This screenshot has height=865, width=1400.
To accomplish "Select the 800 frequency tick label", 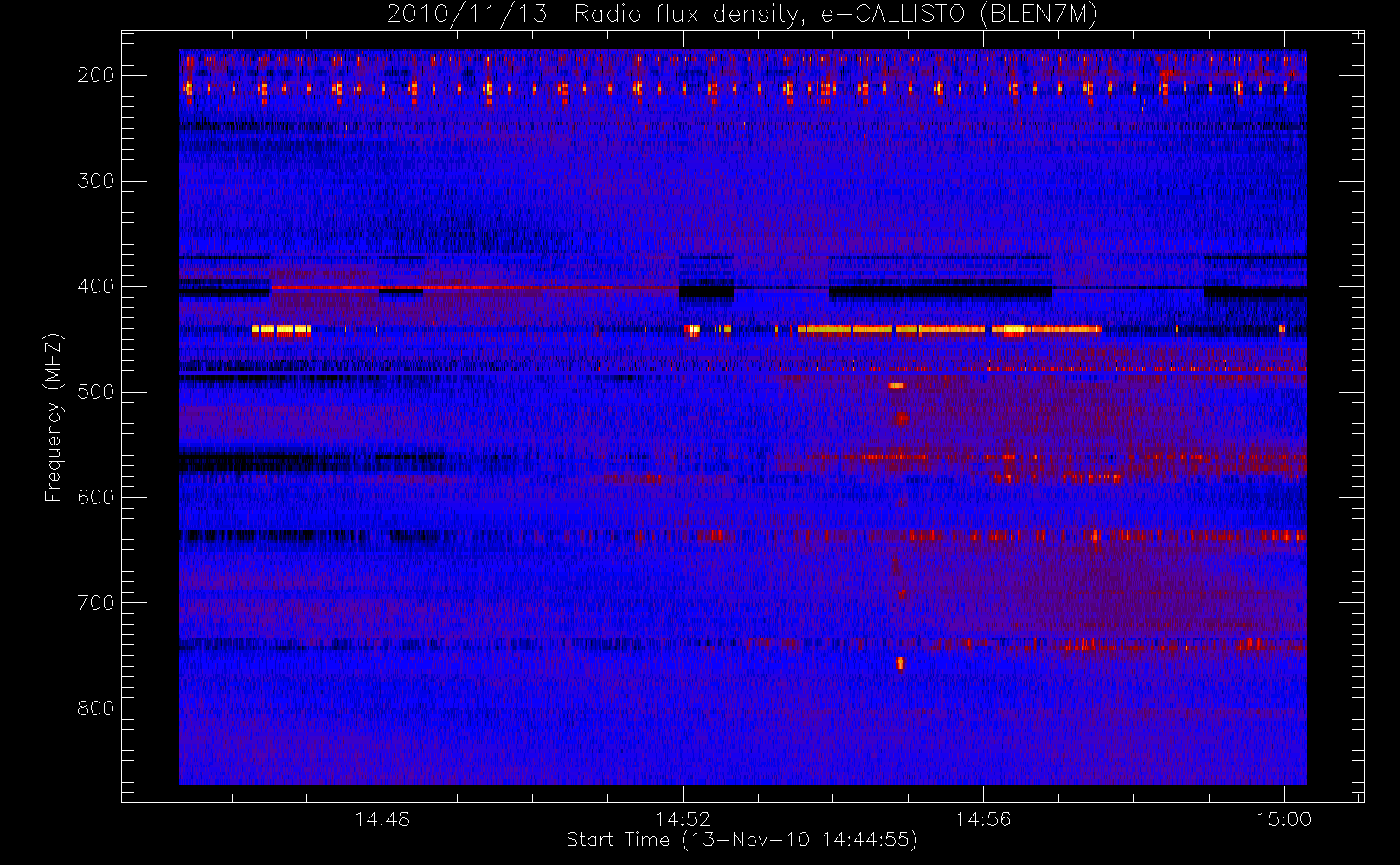I will pos(96,708).
